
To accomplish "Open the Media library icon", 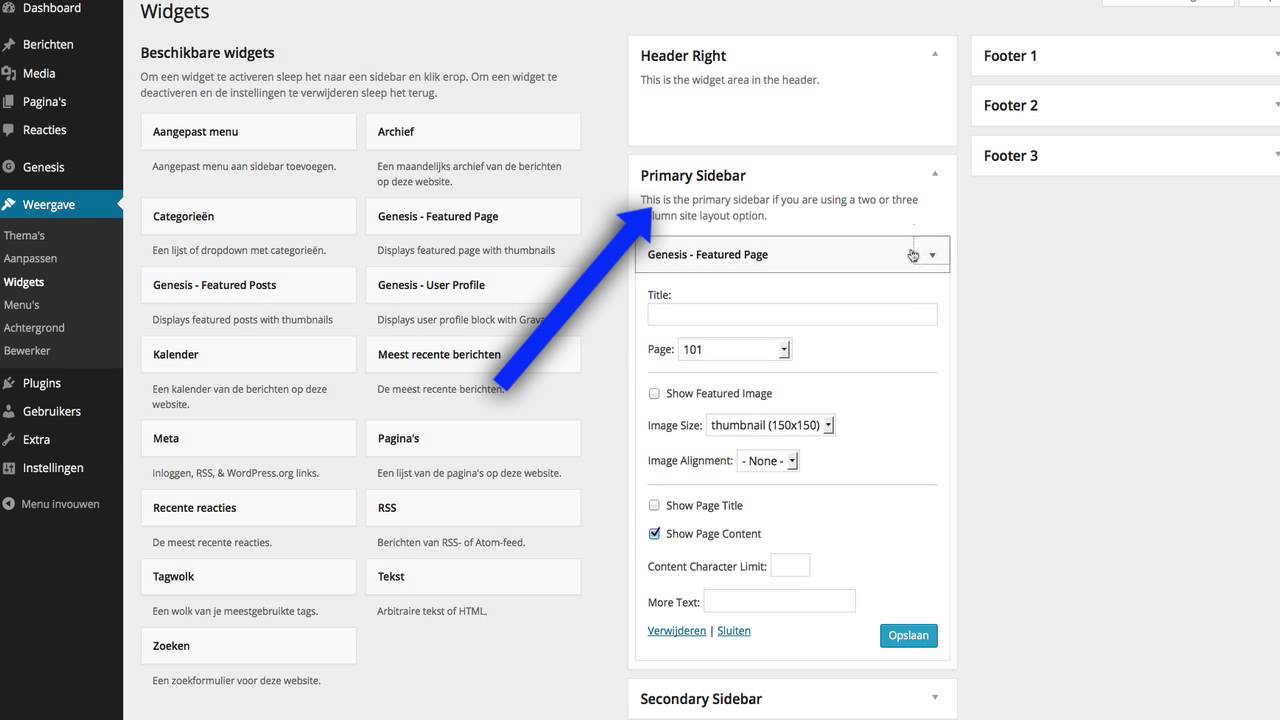I will point(9,73).
